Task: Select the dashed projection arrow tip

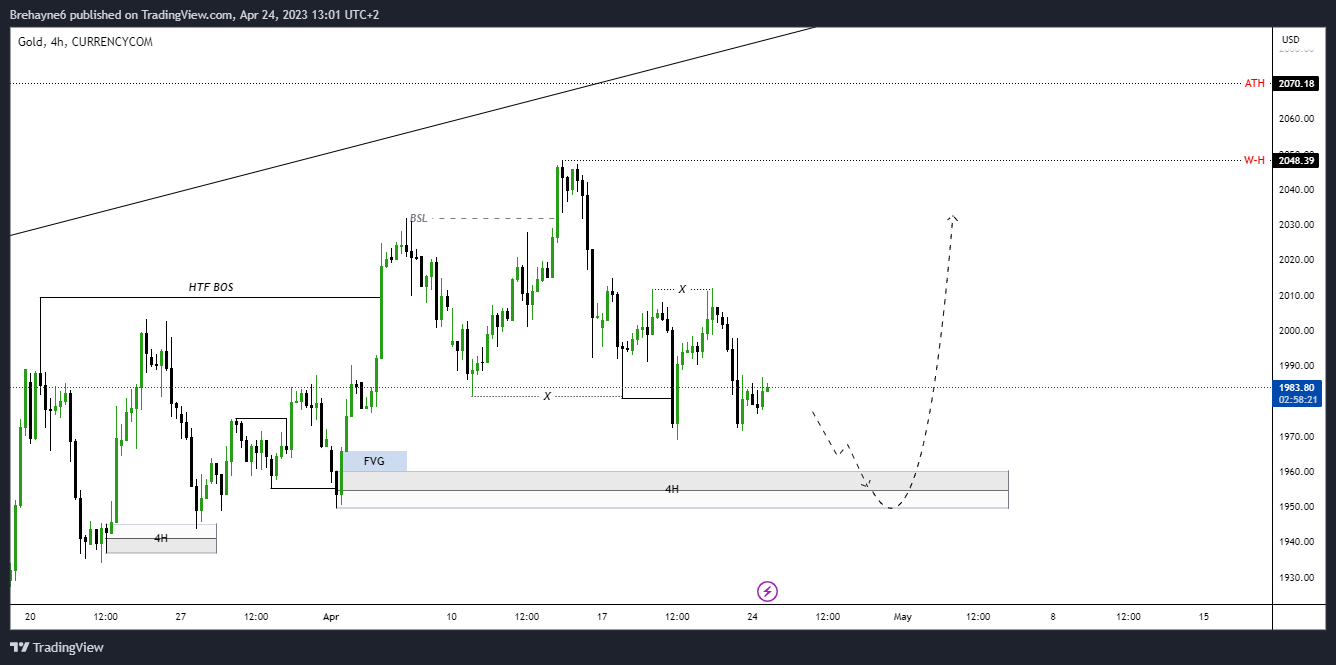Action: pos(952,217)
